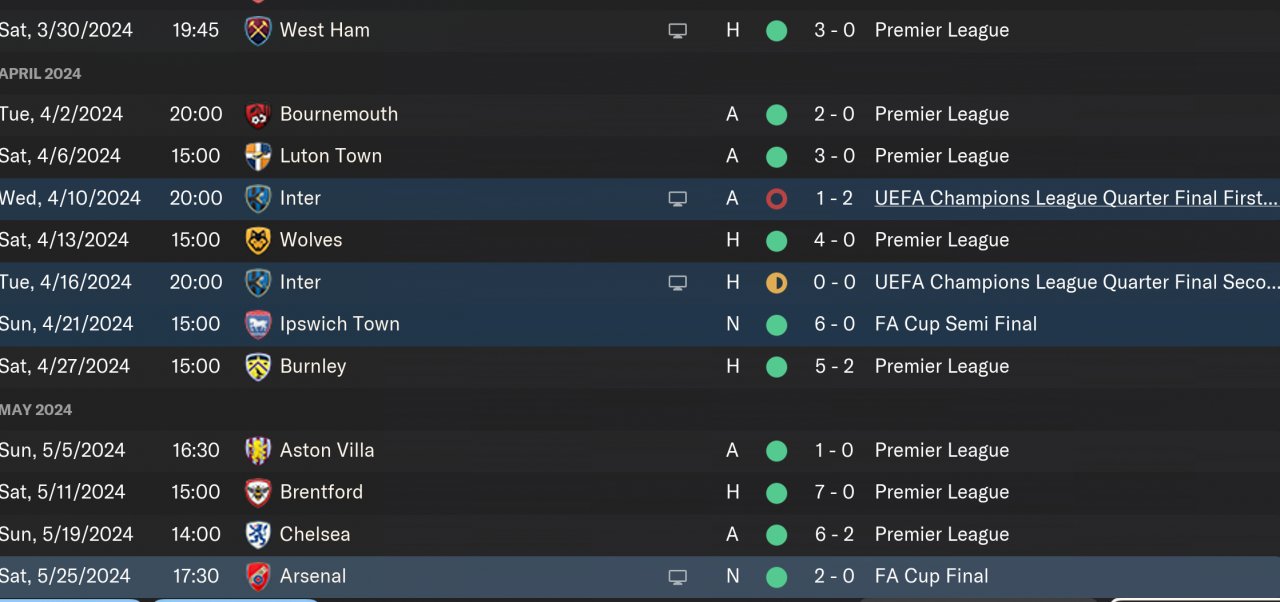This screenshot has width=1280, height=602.
Task: Click the red loss indicator for 4/10 Inter match
Action: point(776,199)
